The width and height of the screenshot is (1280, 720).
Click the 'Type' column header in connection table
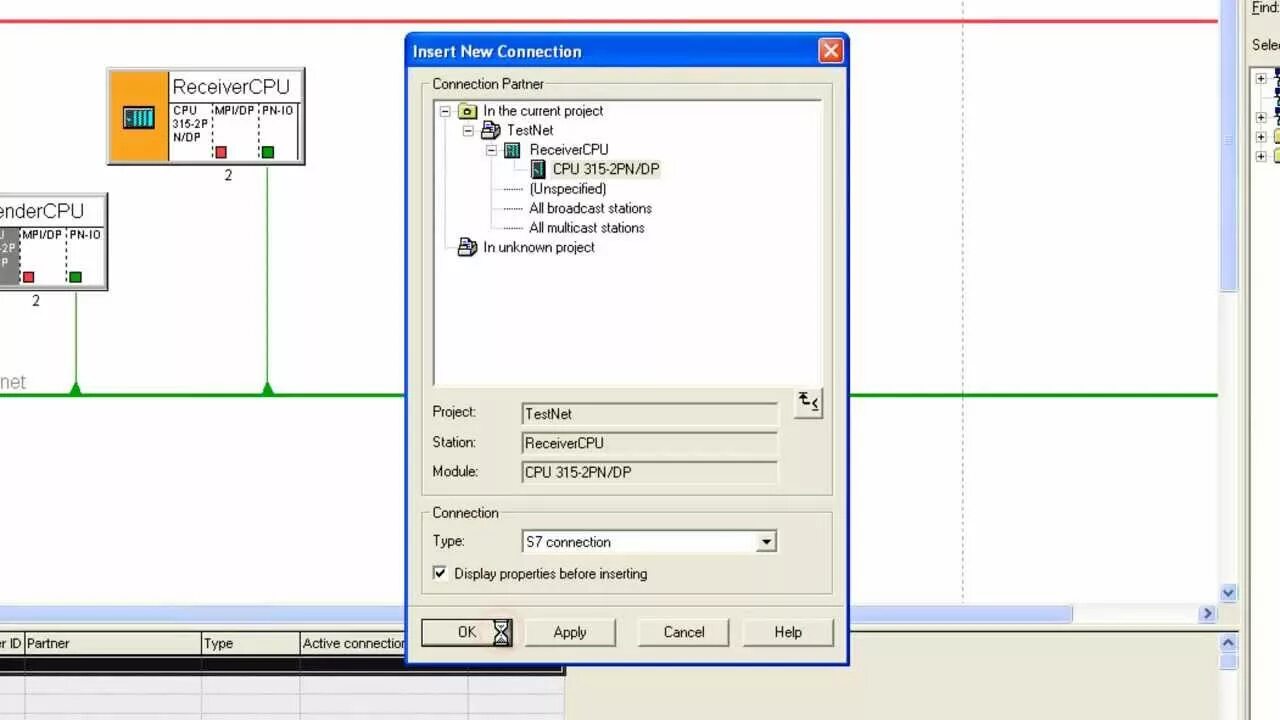tap(250, 643)
